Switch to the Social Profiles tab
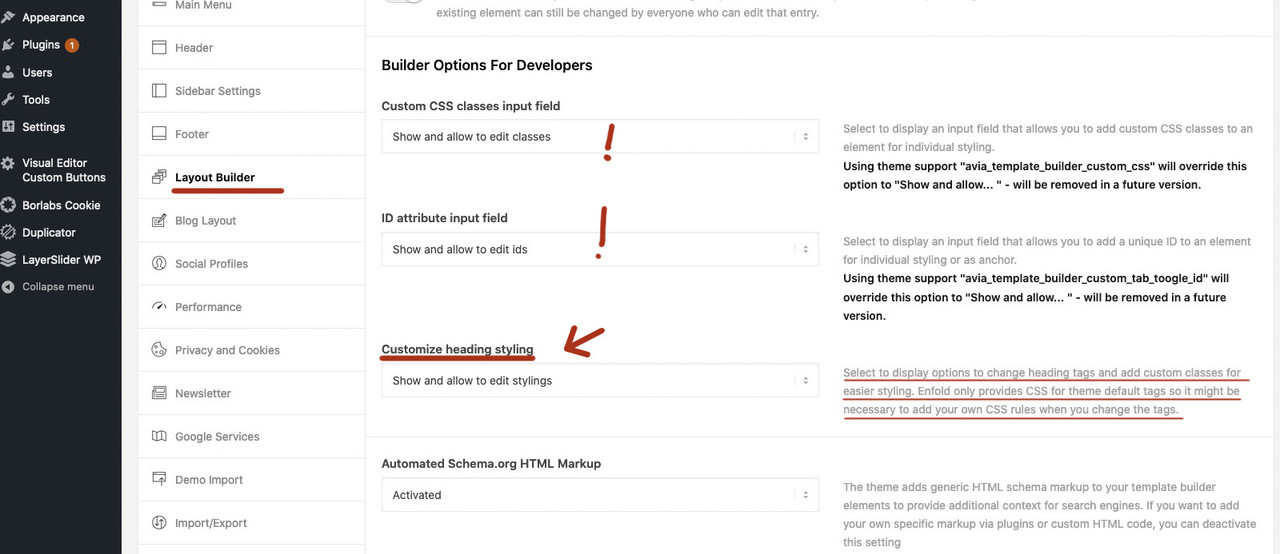The image size is (1280, 554). [251, 263]
